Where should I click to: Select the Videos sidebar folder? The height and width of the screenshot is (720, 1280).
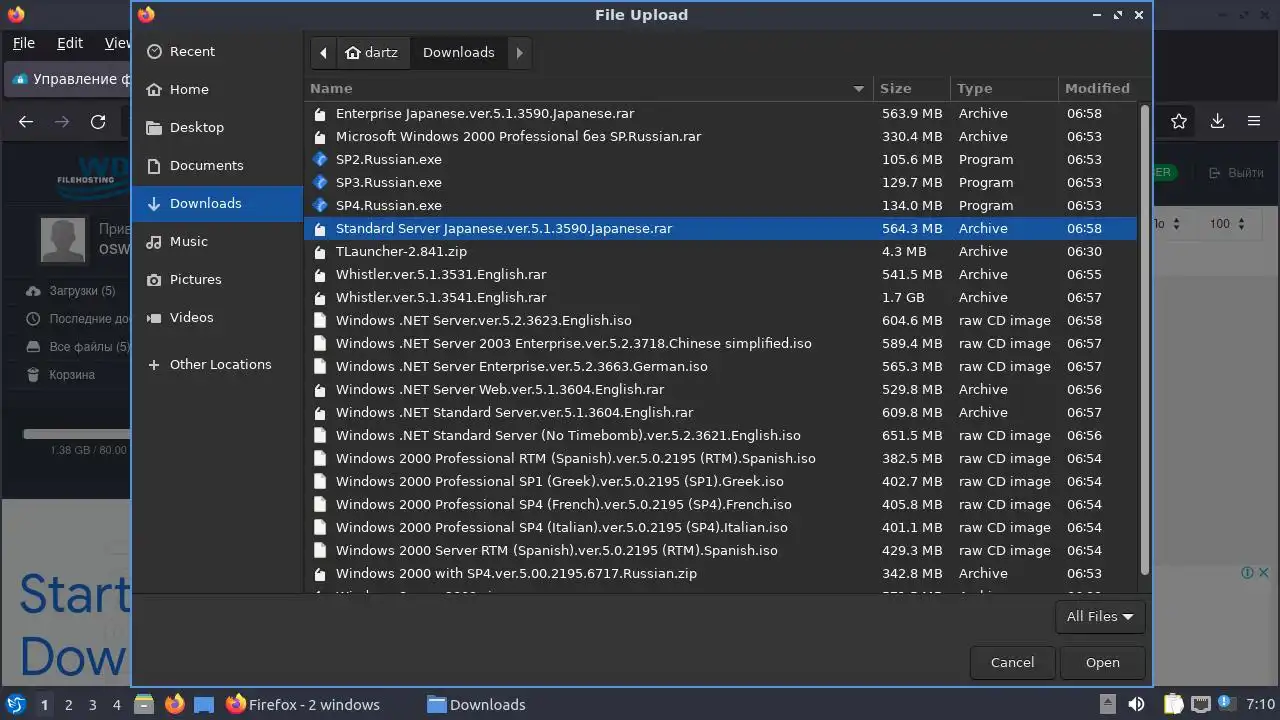click(x=217, y=317)
